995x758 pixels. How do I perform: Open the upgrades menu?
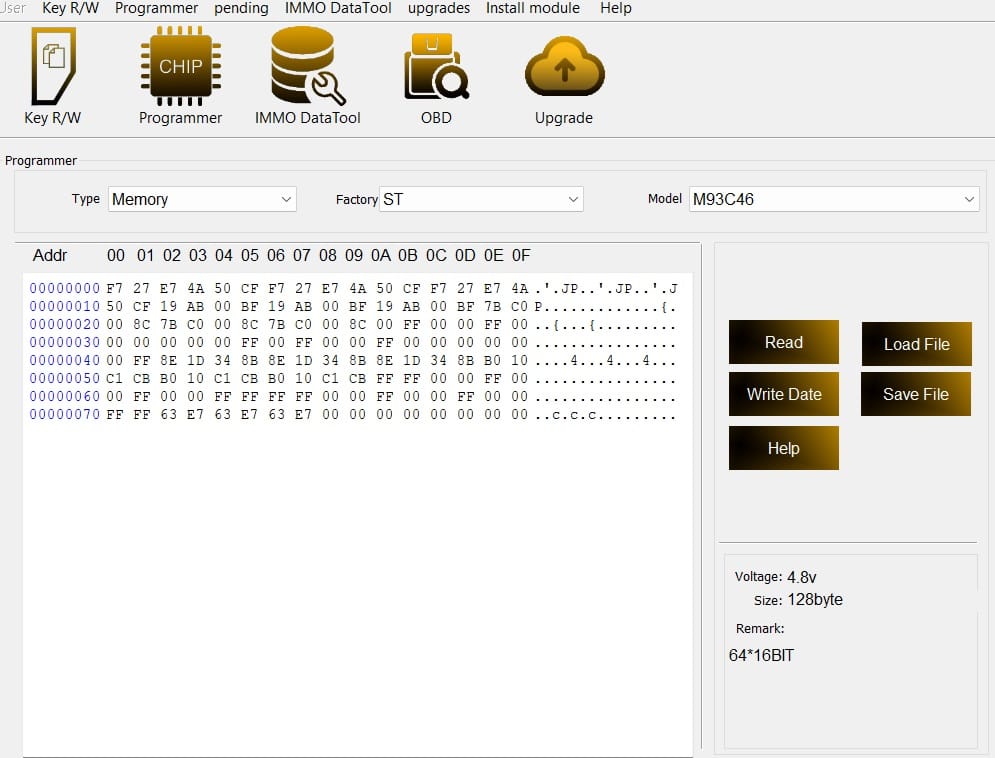(x=438, y=8)
